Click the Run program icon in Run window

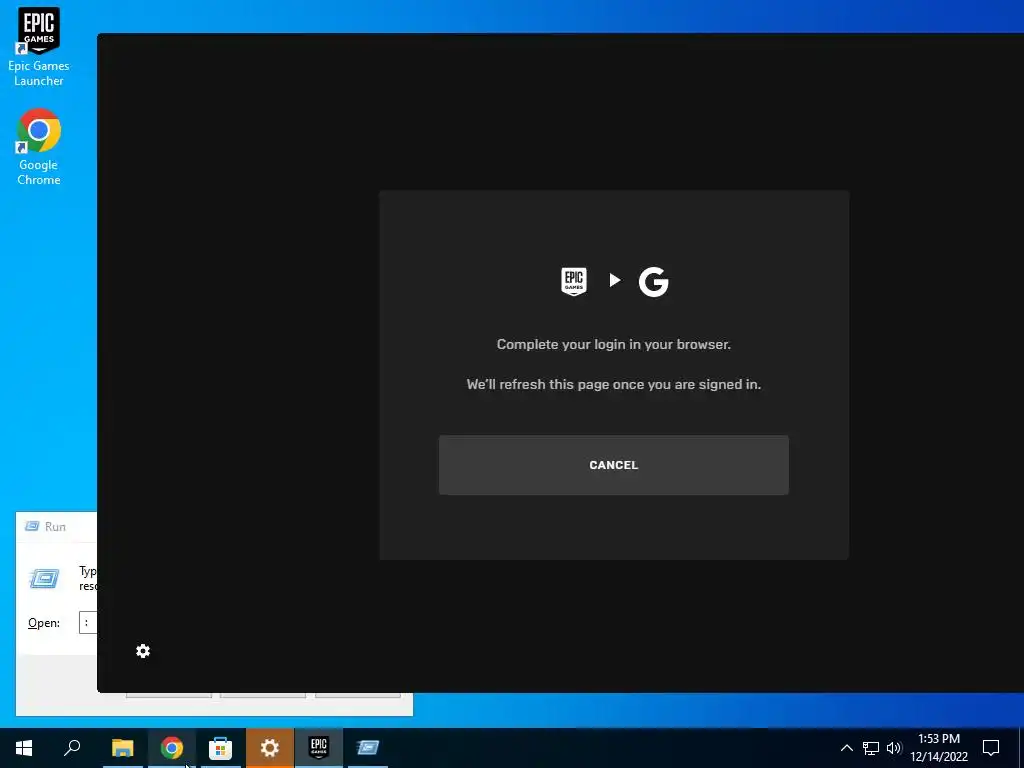(x=44, y=578)
